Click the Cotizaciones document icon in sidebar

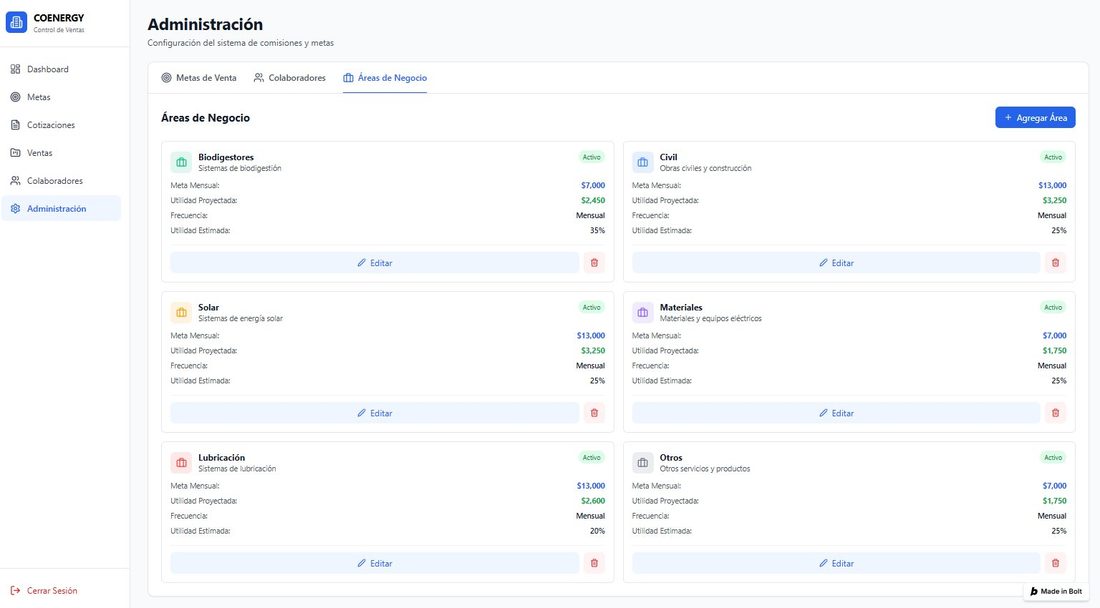tap(15, 125)
